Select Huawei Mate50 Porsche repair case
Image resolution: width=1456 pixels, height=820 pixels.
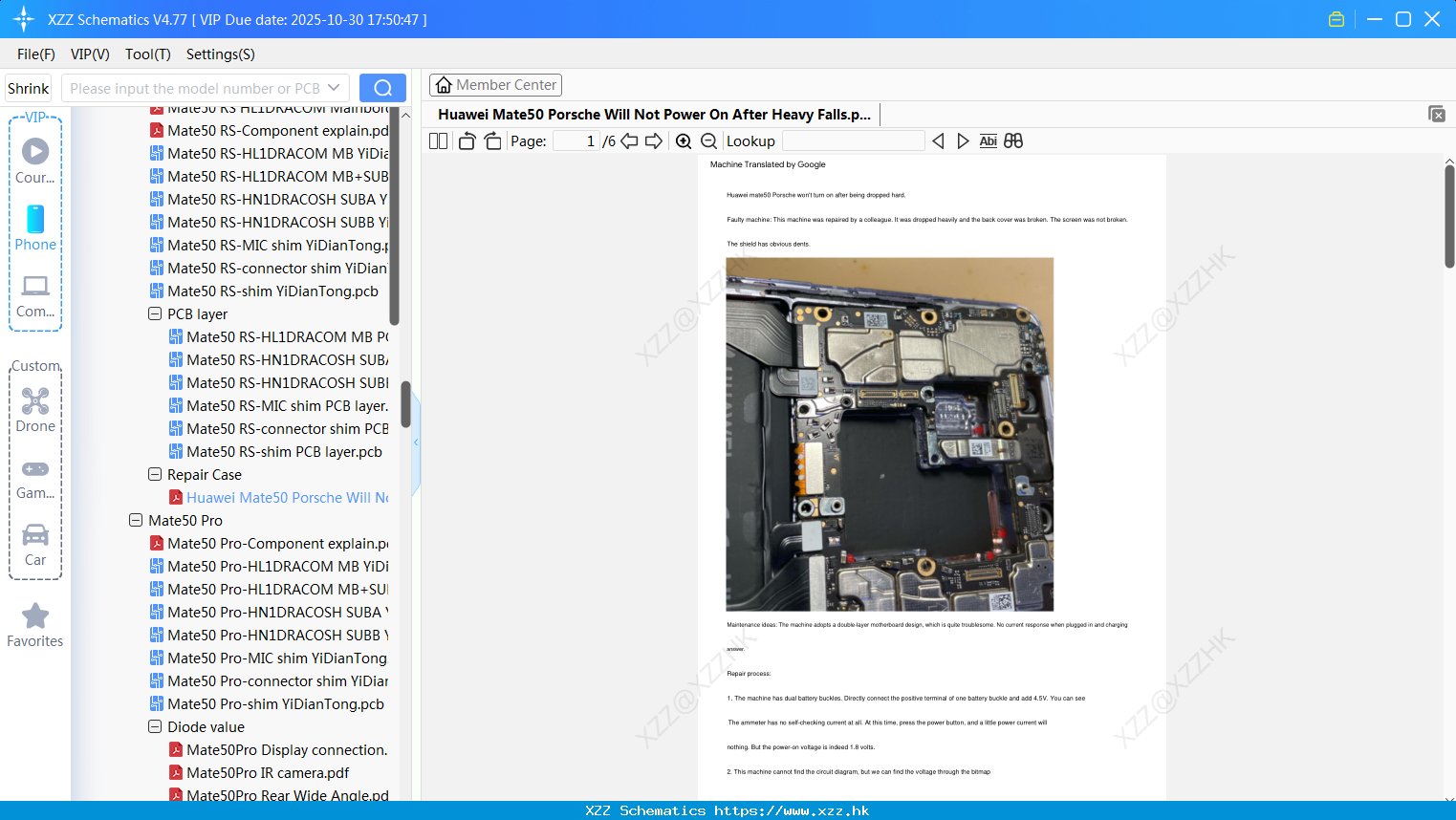pos(279,497)
